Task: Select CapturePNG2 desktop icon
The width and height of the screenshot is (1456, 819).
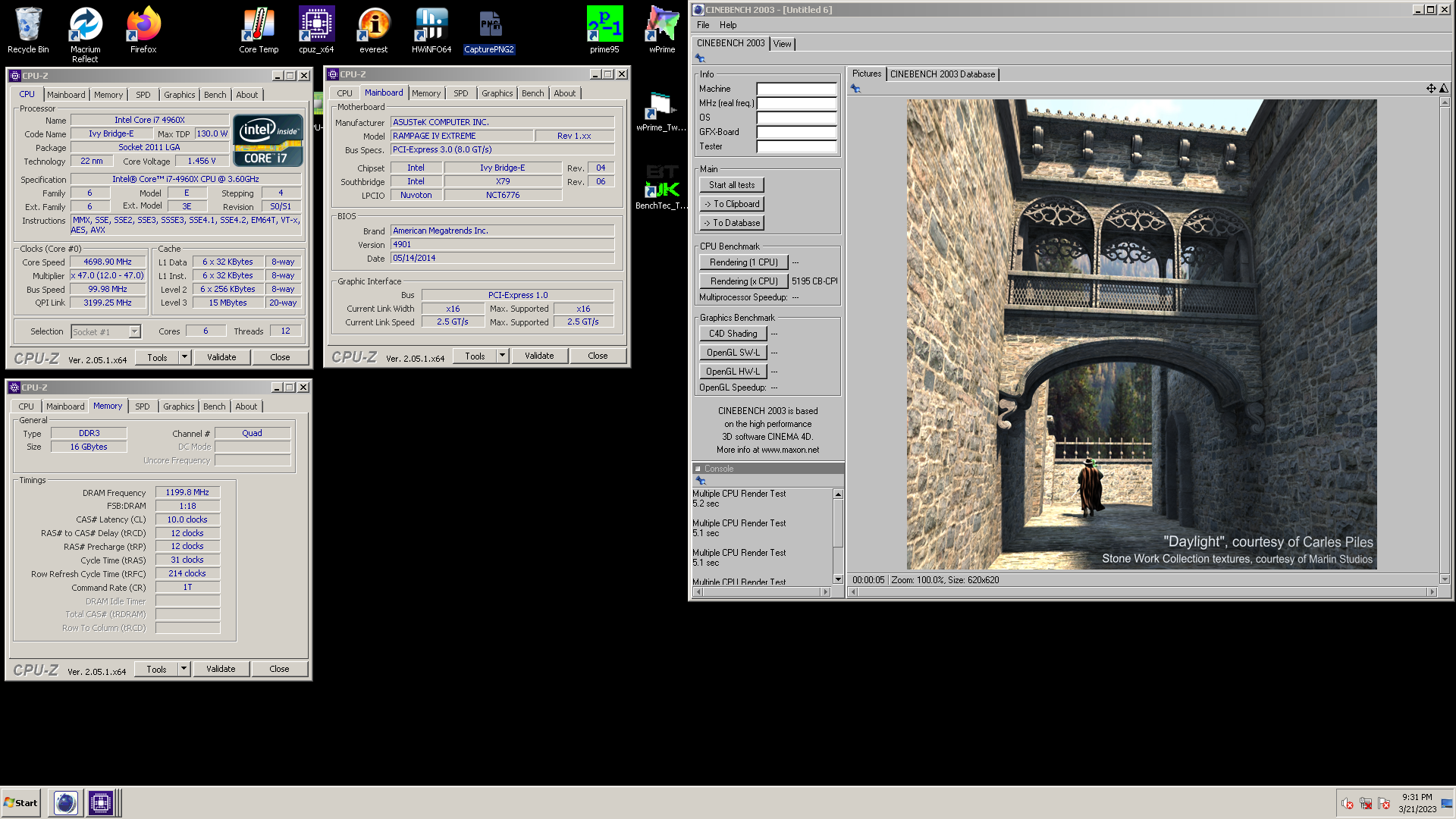Action: (x=489, y=30)
